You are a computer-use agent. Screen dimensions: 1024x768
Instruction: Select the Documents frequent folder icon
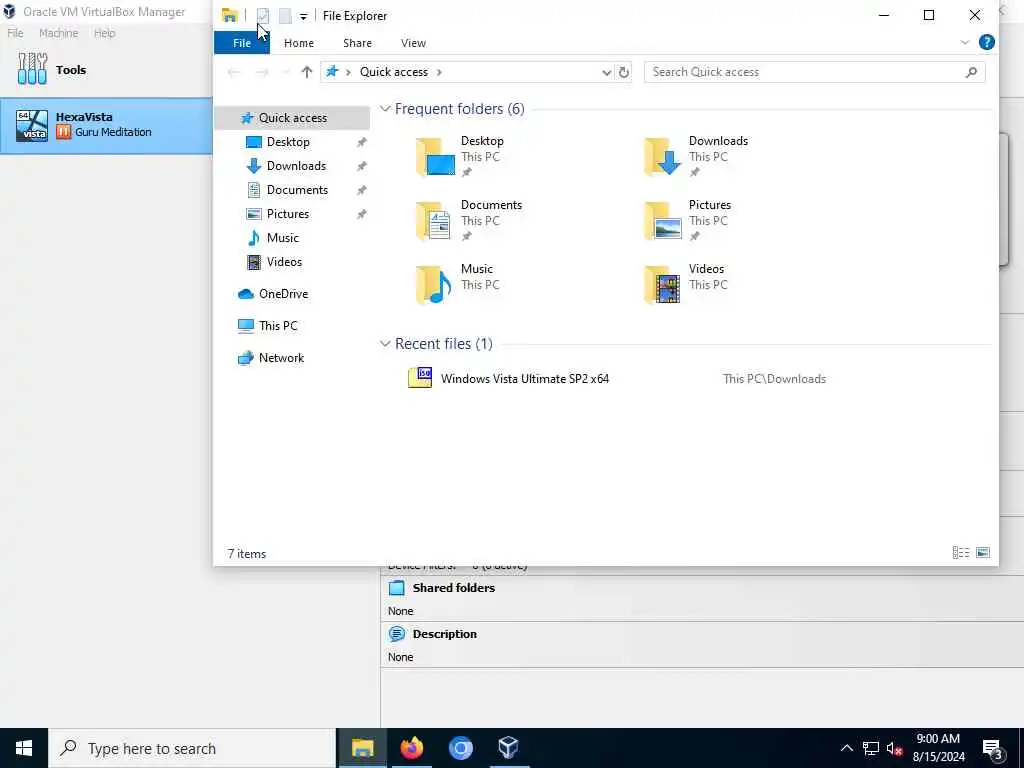point(435,221)
